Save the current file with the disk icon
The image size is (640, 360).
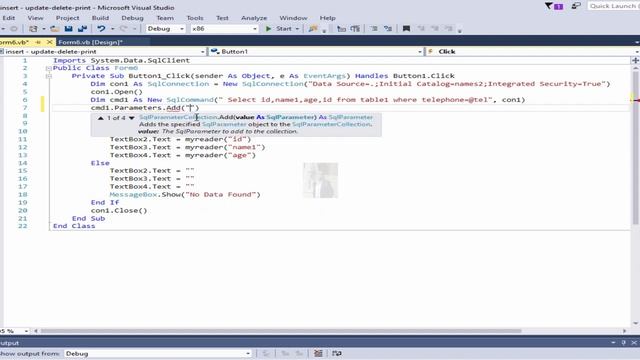[69, 29]
